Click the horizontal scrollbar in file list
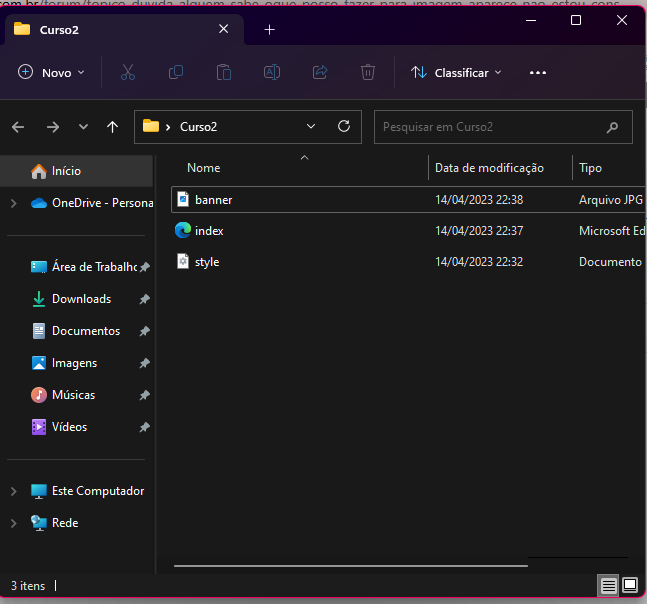Viewport: 647px width, 604px height. pyautogui.click(x=351, y=566)
